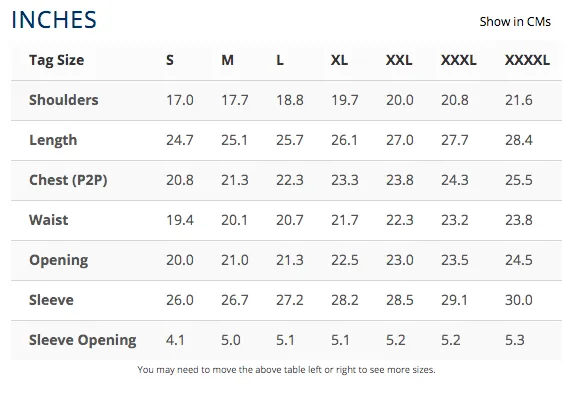Click the Show in CMs link
This screenshot has height=393, width=570.
pos(515,22)
